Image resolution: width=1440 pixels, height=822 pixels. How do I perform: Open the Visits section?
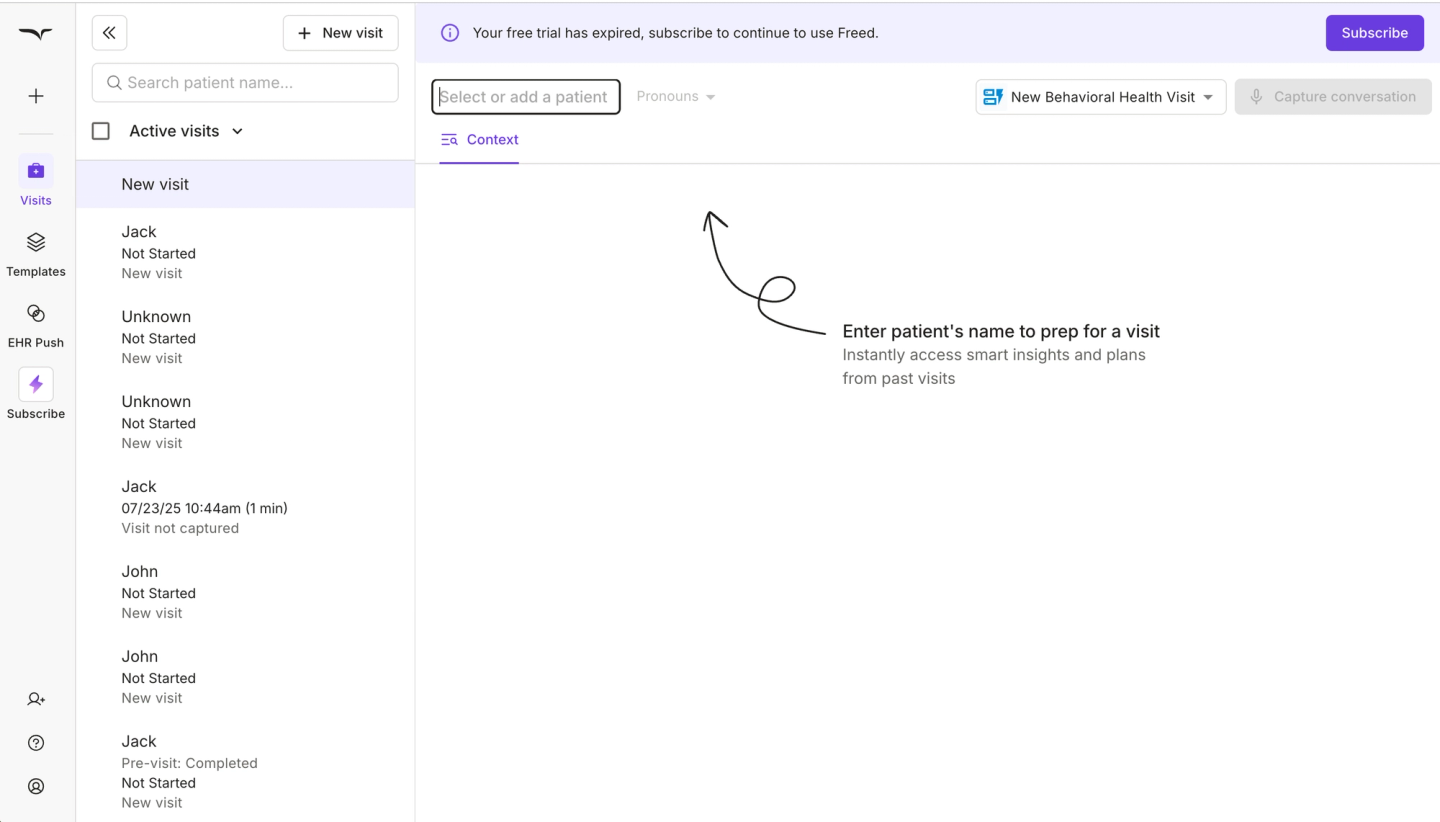tap(36, 181)
